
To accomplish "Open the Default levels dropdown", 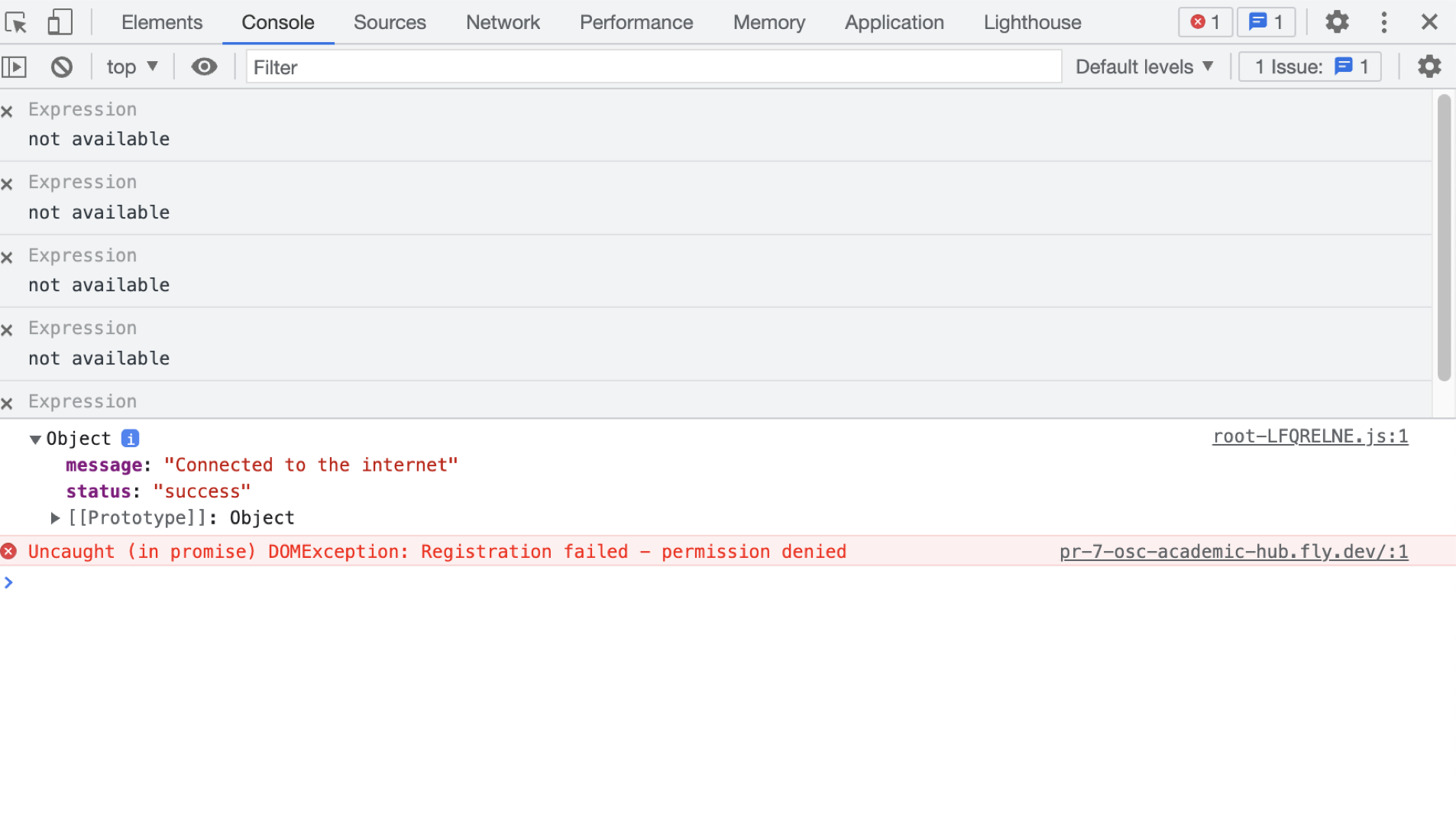I will click(x=1144, y=66).
